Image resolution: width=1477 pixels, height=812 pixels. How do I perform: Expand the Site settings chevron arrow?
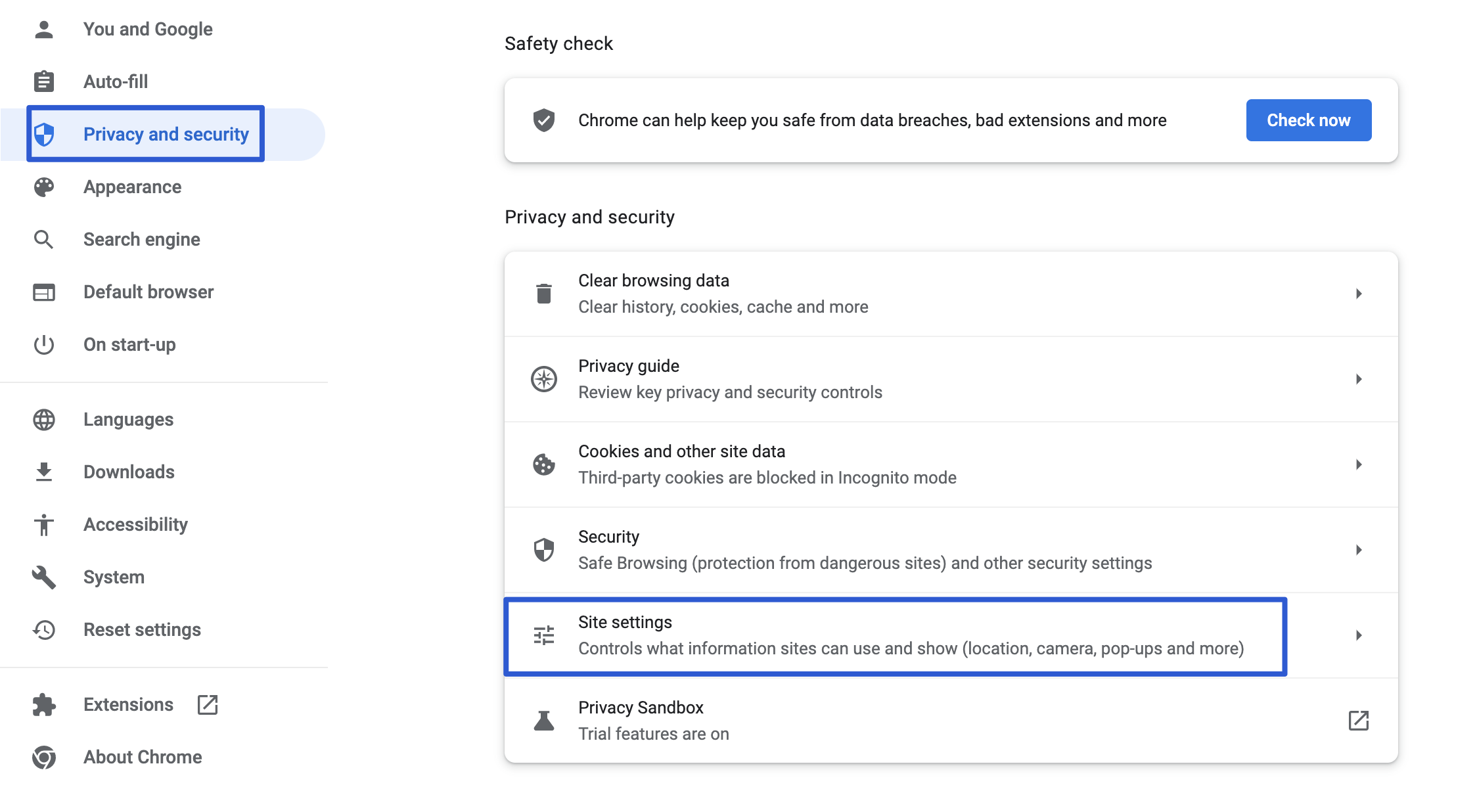(1359, 635)
